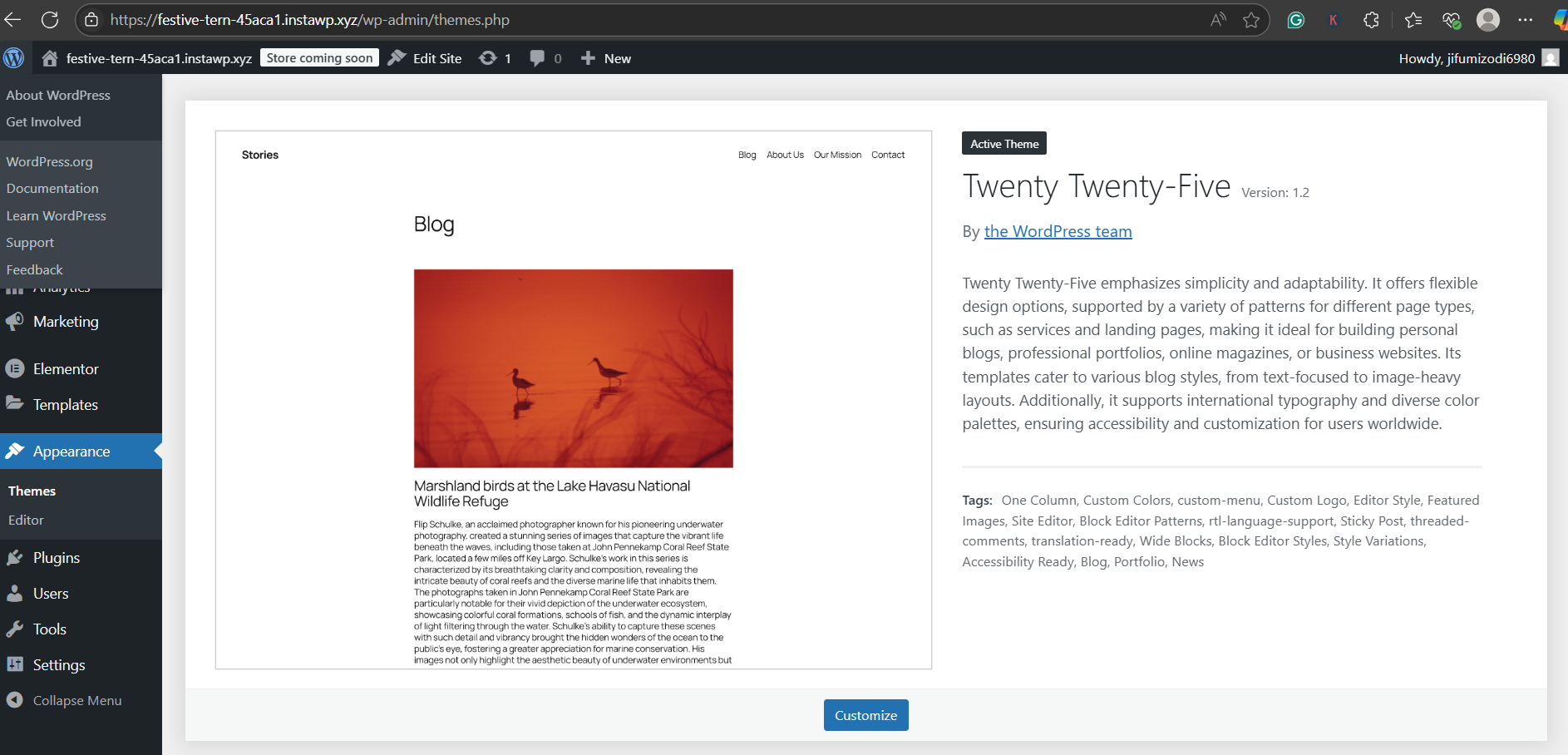1568x755 pixels.
Task: Open Plugins in the sidebar
Action: pos(57,558)
